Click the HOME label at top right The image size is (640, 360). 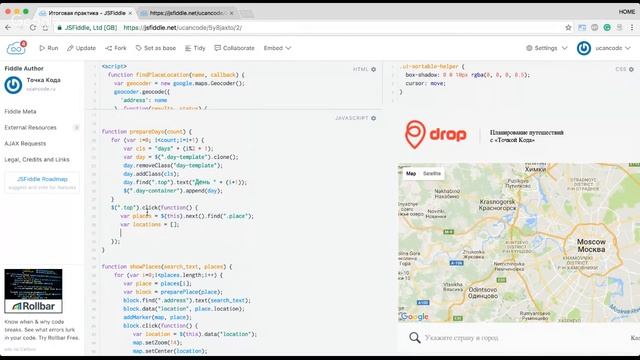pyautogui.click(x=627, y=12)
